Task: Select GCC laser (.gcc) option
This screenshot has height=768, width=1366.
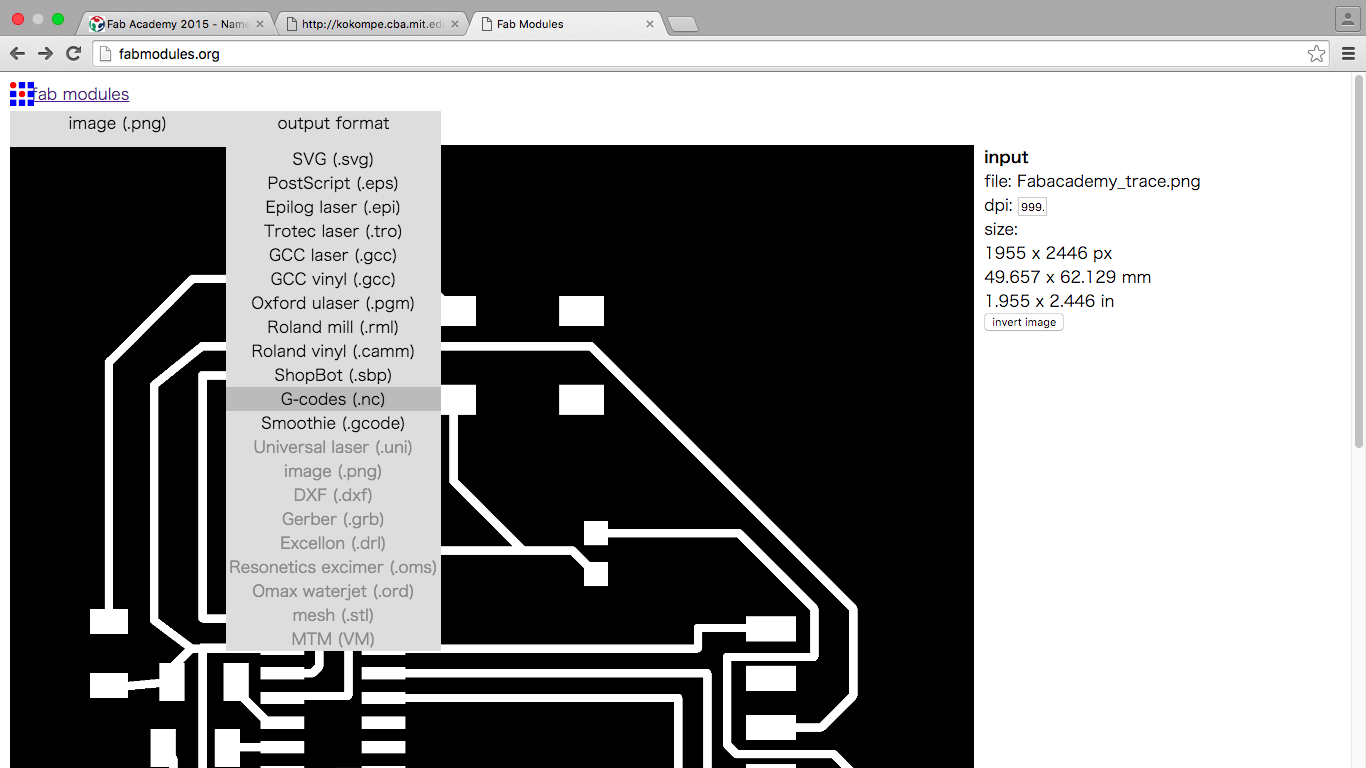Action: tap(333, 255)
